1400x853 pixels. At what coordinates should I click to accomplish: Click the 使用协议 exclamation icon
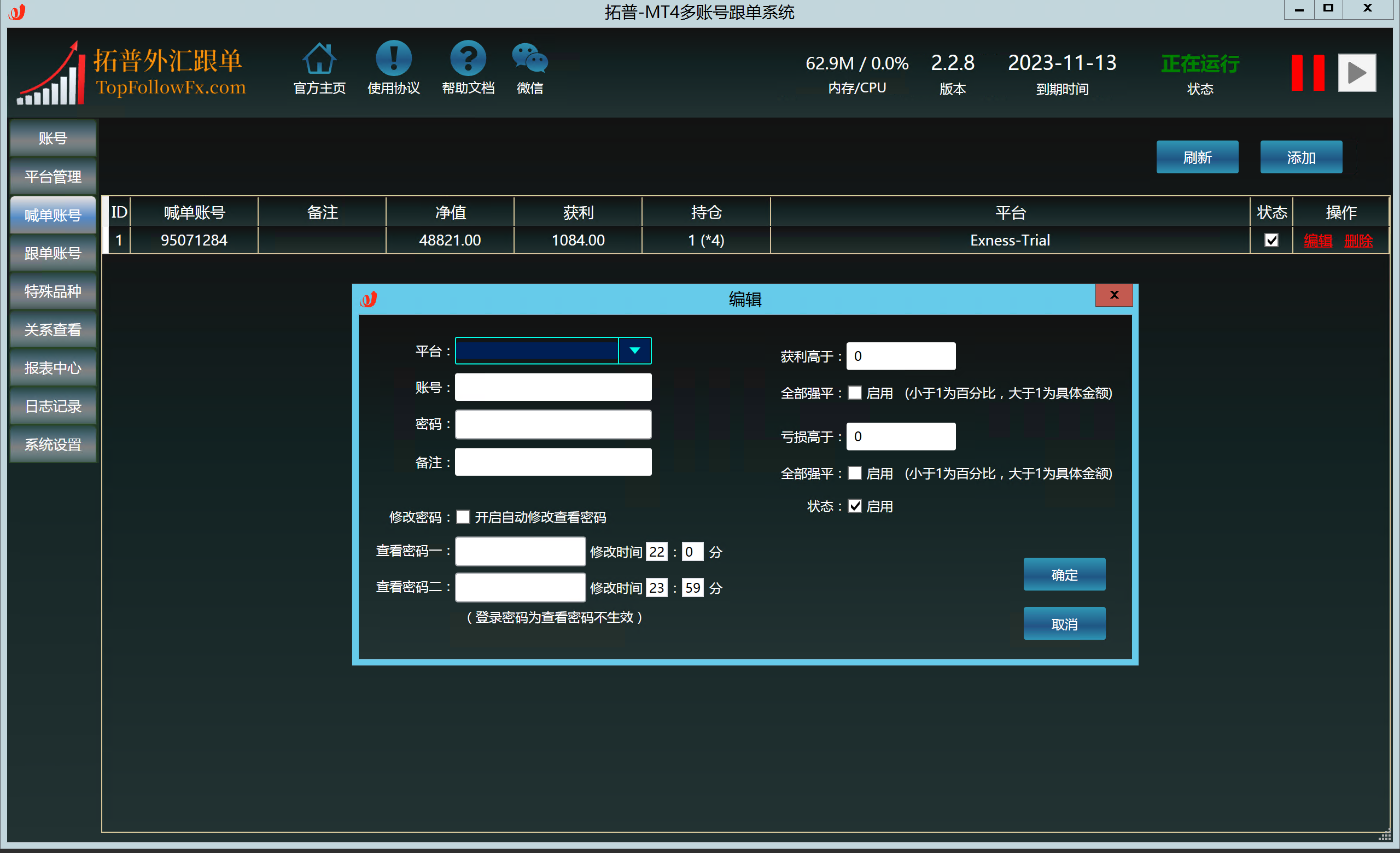coord(393,59)
